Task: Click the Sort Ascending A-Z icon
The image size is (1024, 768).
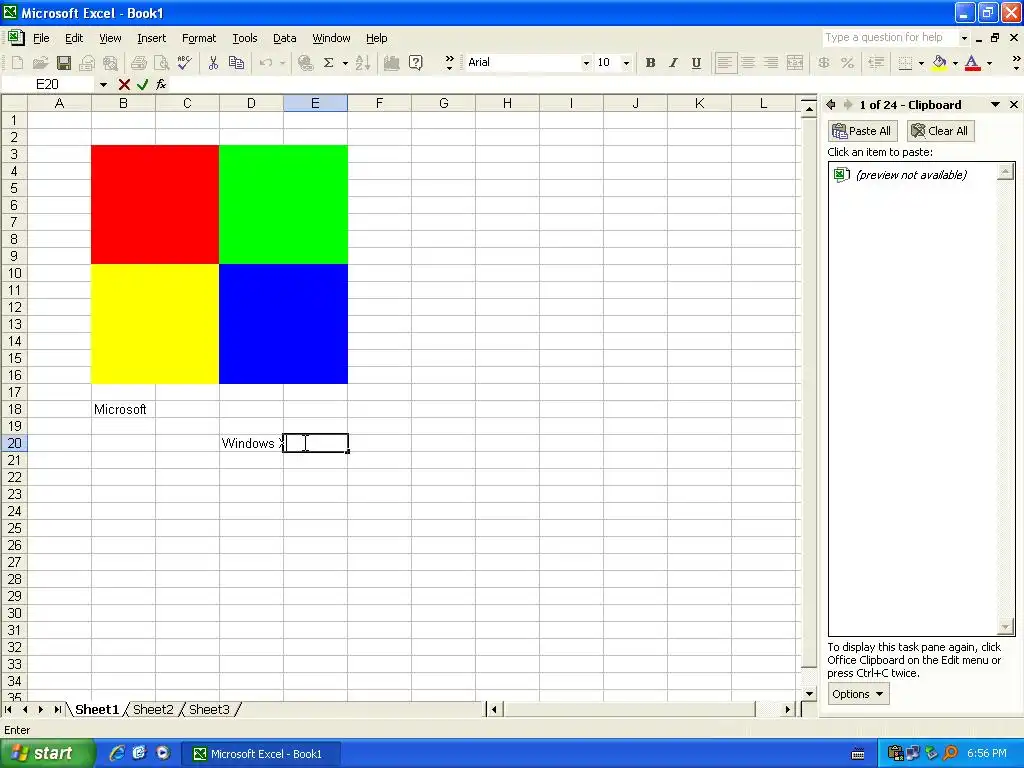Action: coord(363,63)
